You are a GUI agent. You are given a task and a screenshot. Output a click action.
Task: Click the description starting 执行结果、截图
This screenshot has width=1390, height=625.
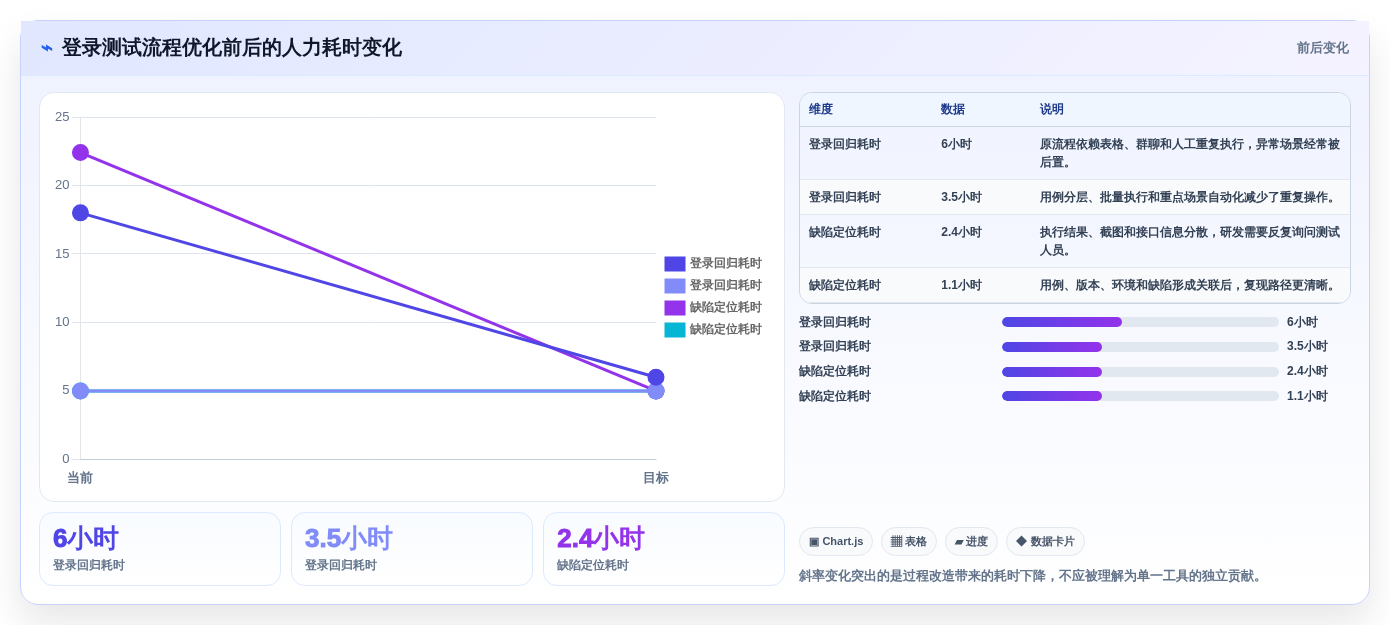pos(1190,241)
